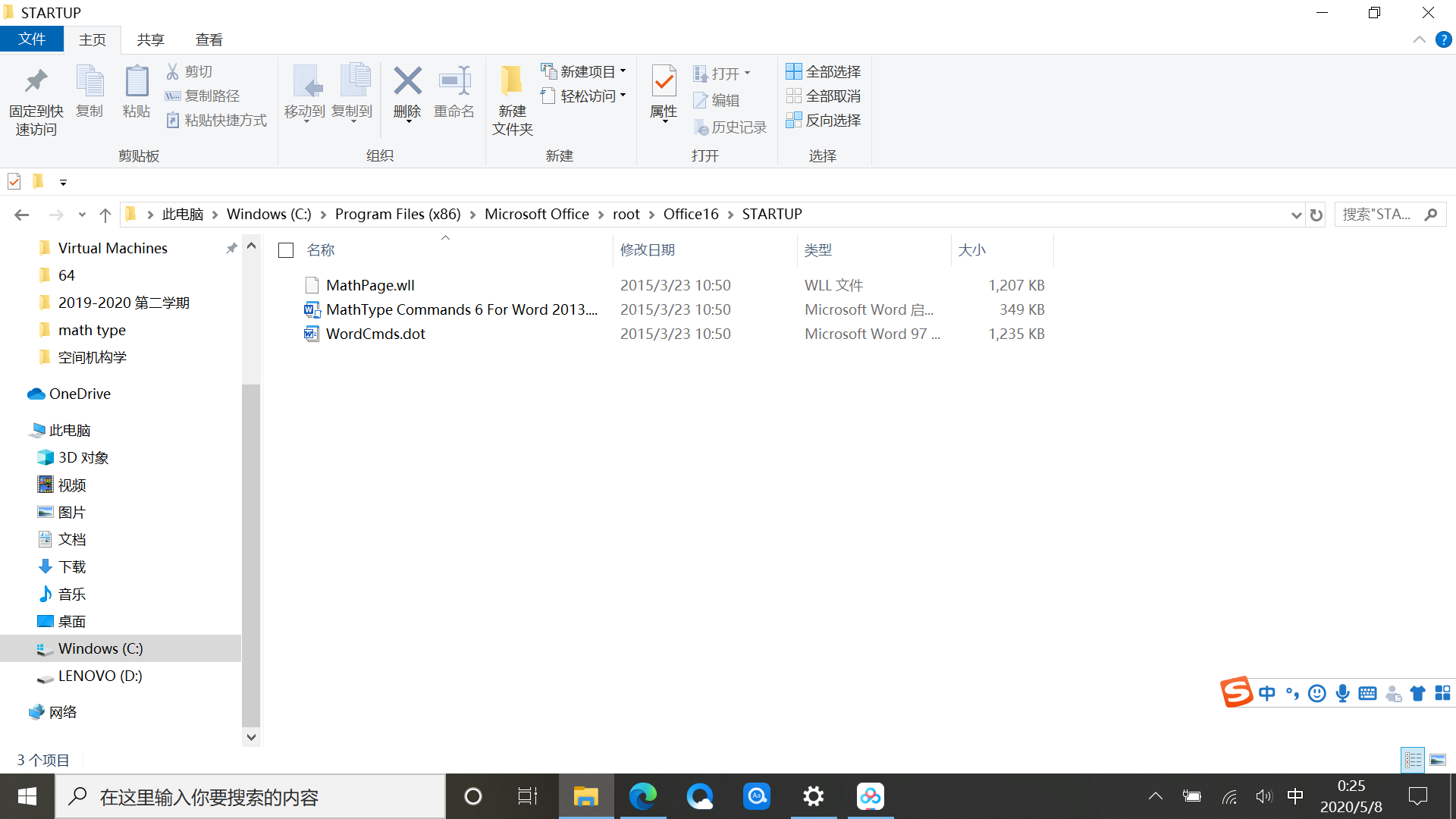Collapse the ribbon using the chevron
Viewport: 1456px width, 819px height.
click(1419, 39)
